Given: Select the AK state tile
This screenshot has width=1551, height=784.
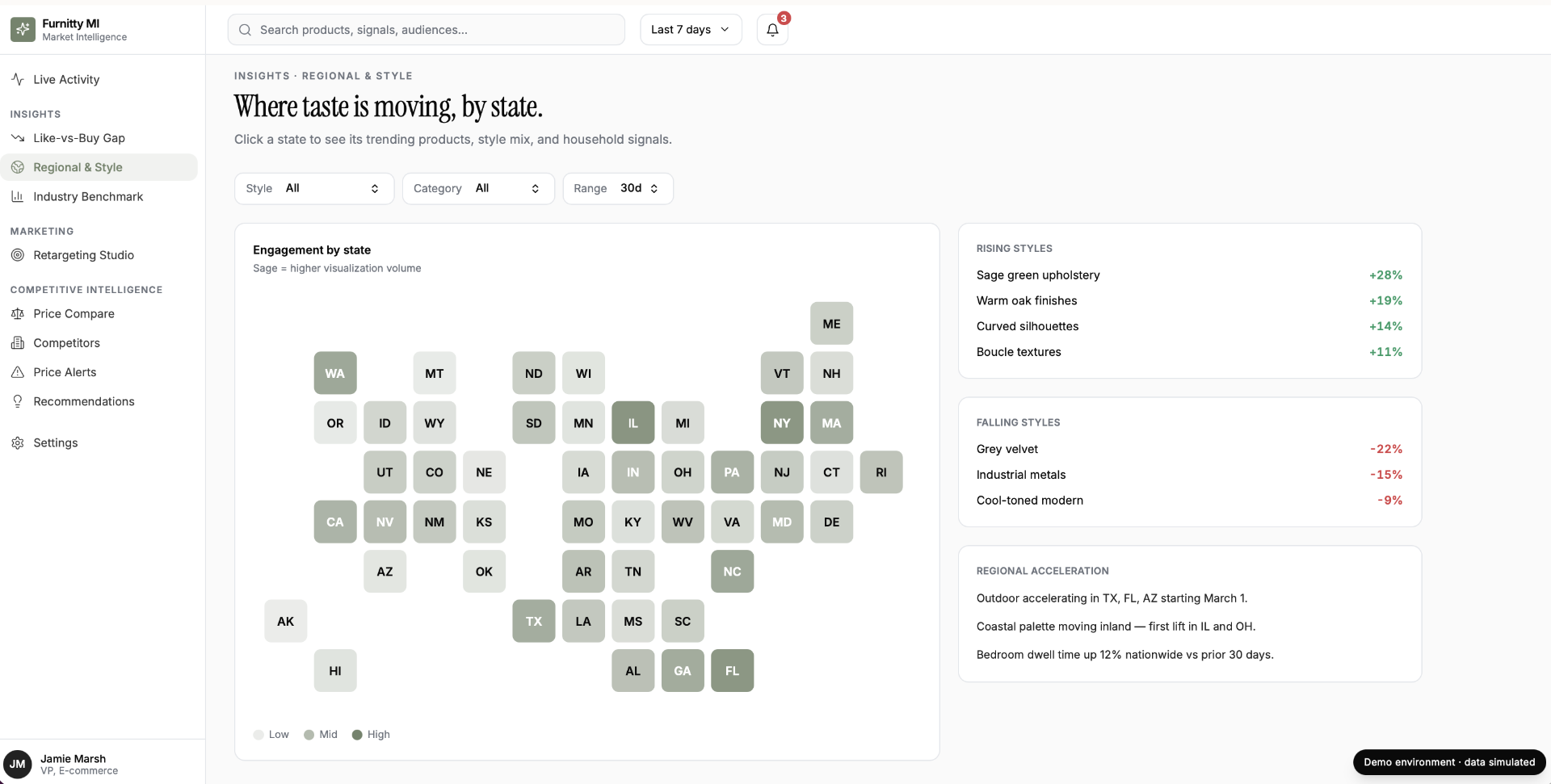Looking at the screenshot, I should click(286, 621).
